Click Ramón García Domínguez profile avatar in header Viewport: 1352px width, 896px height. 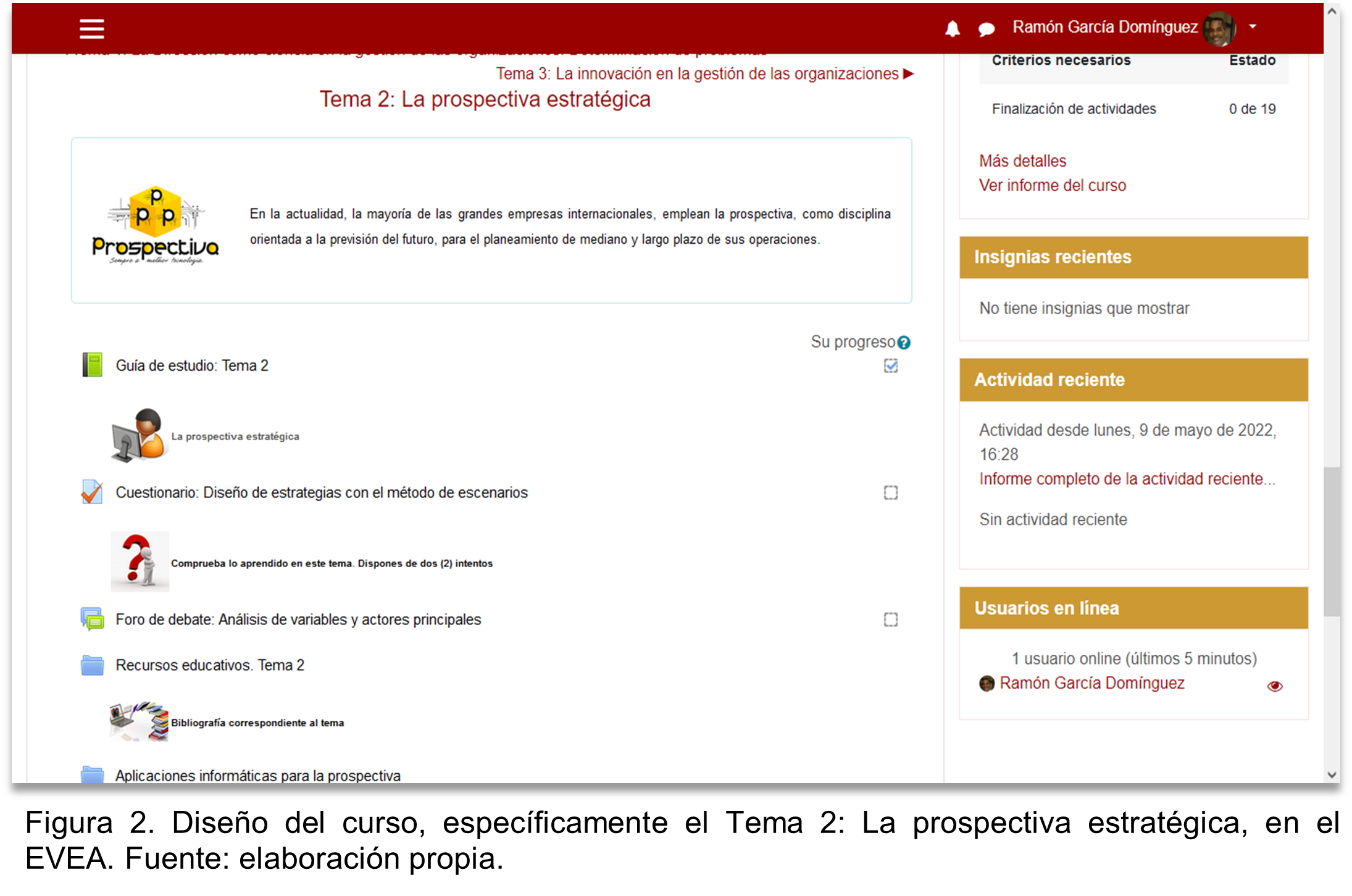pyautogui.click(x=1219, y=28)
